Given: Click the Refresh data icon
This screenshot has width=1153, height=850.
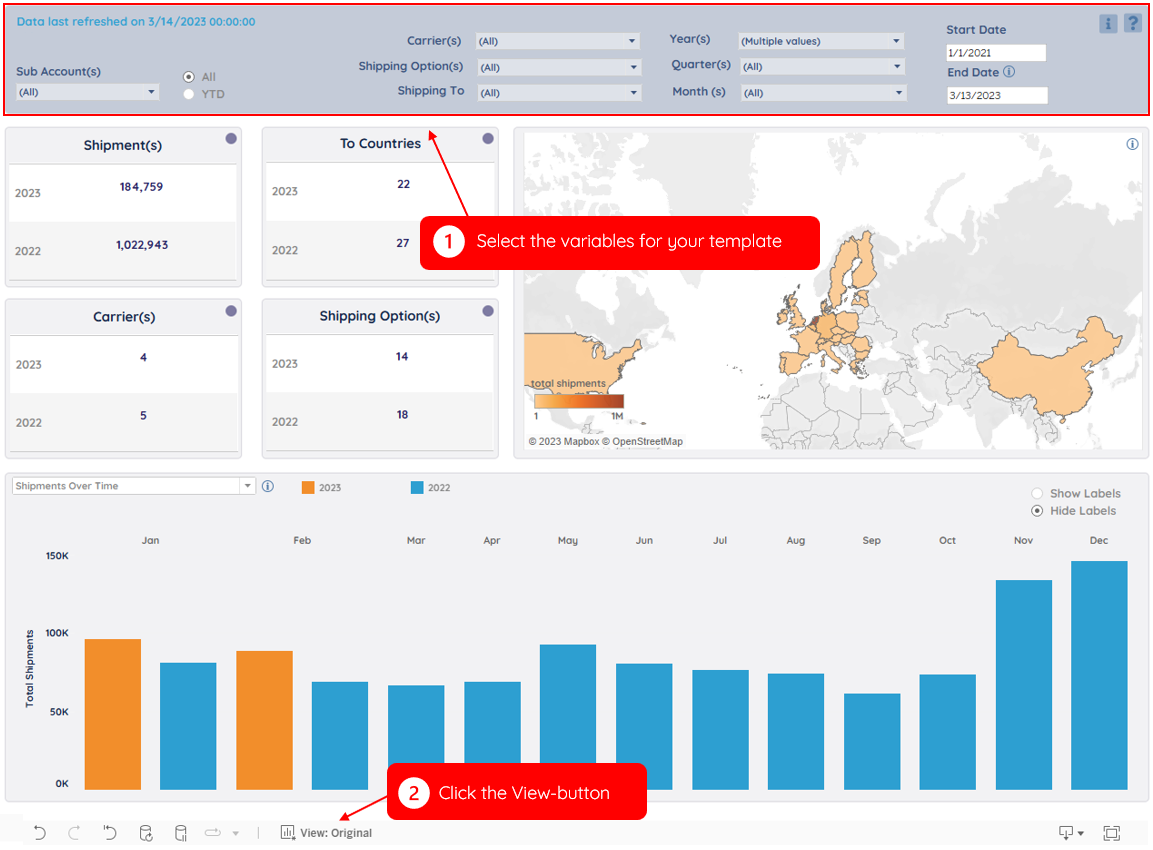Looking at the screenshot, I should coord(146,832).
